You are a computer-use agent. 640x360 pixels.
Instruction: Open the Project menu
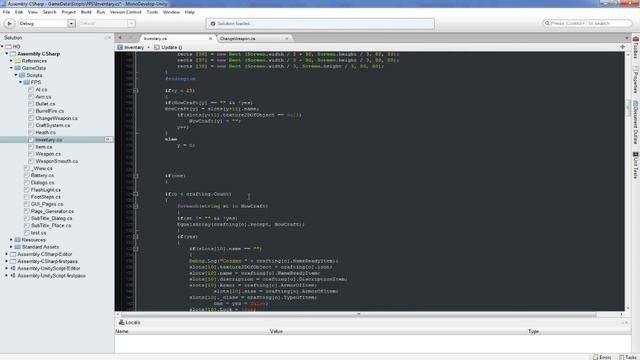click(69, 12)
